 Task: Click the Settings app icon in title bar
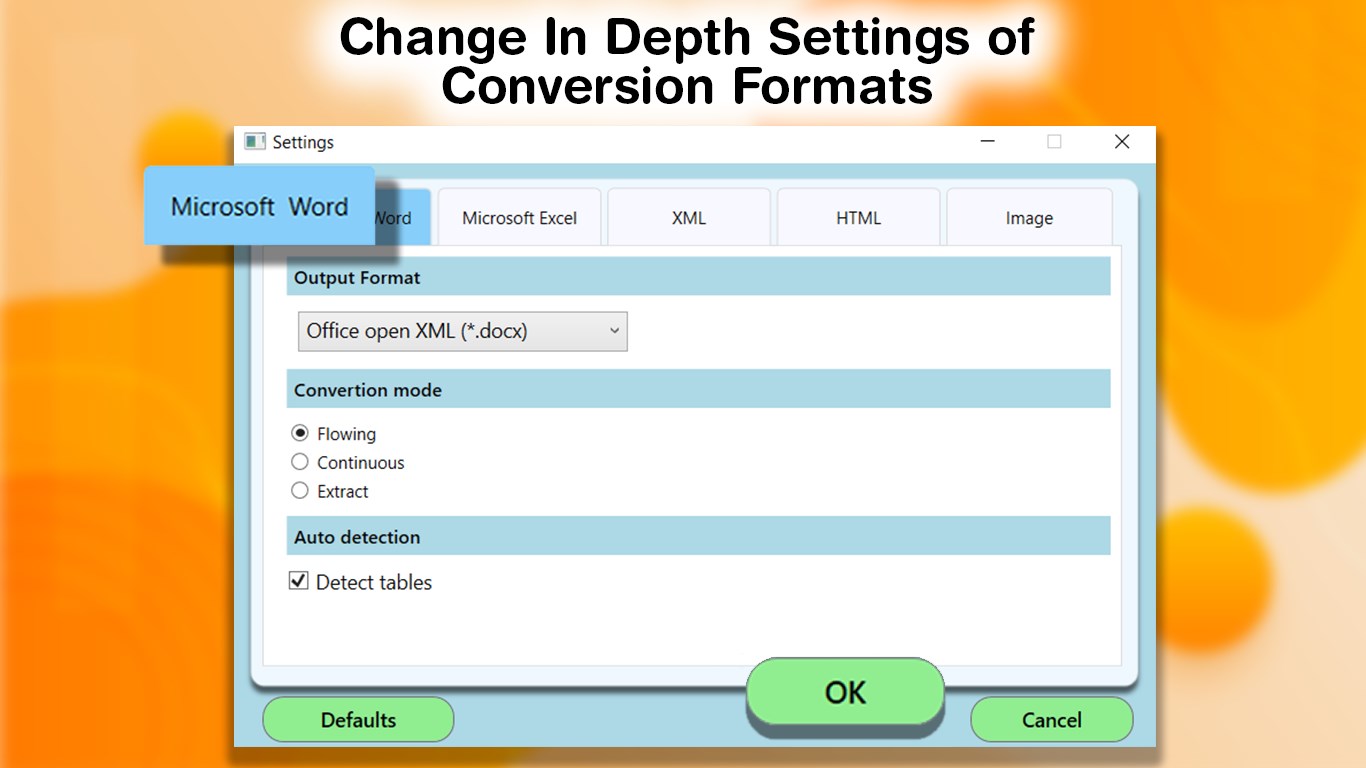click(254, 142)
